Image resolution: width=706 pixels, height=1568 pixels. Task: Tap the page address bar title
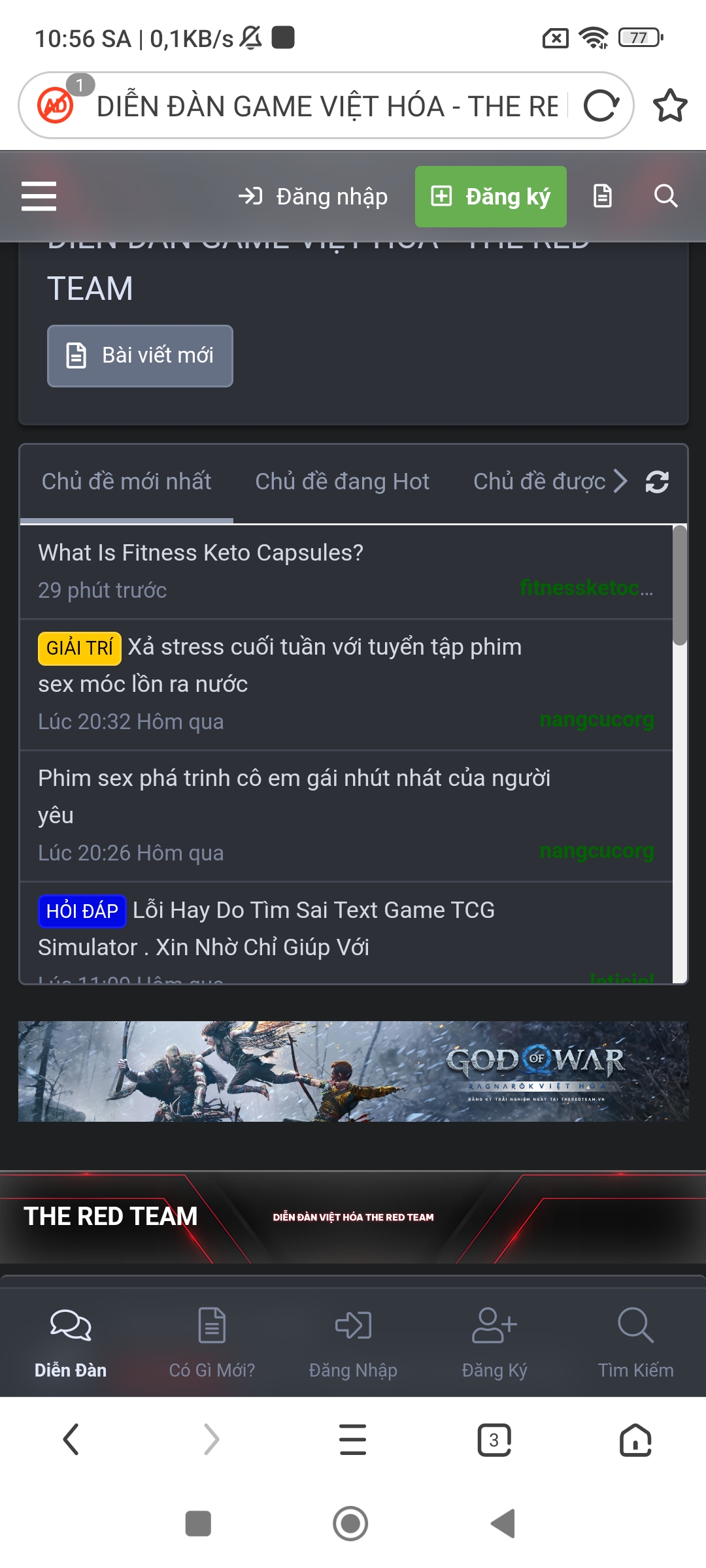(x=327, y=106)
